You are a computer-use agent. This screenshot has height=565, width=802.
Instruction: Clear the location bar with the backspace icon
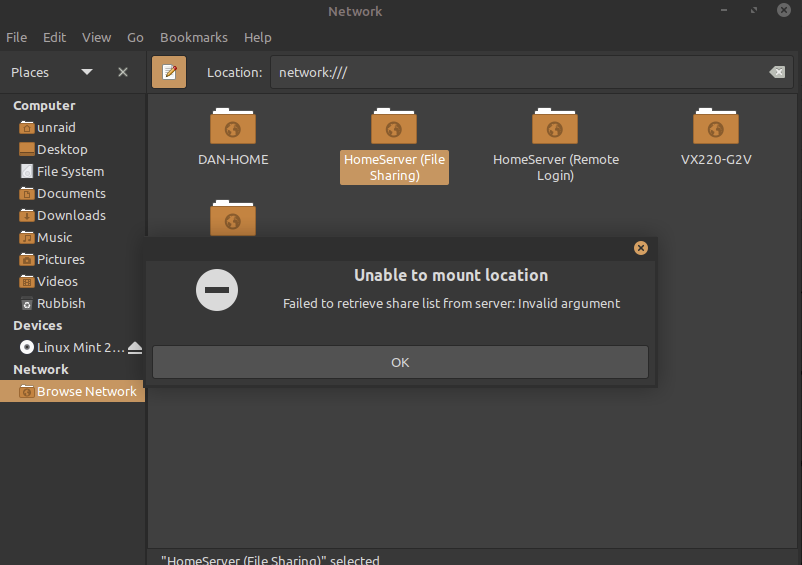pos(777,72)
